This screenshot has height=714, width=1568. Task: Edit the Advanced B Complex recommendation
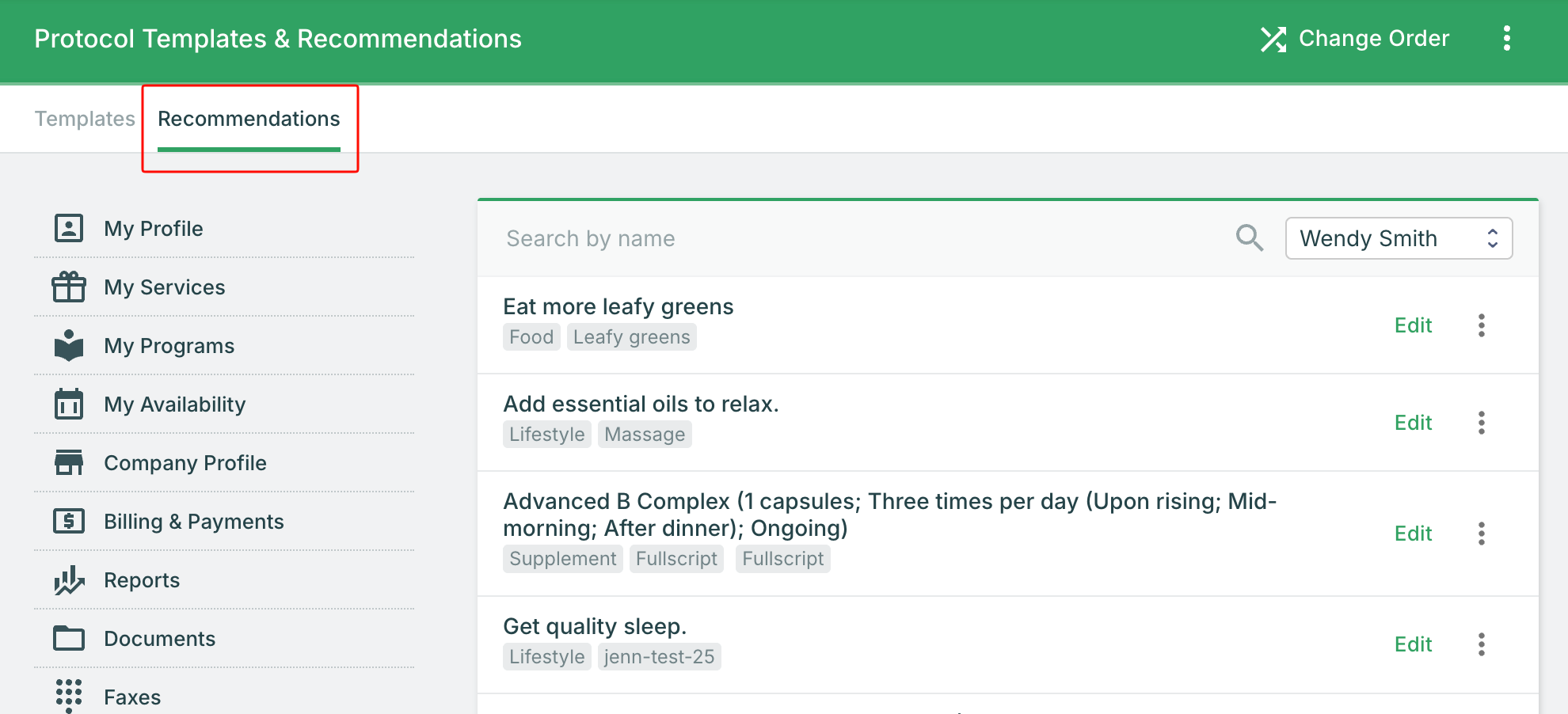pyautogui.click(x=1413, y=534)
